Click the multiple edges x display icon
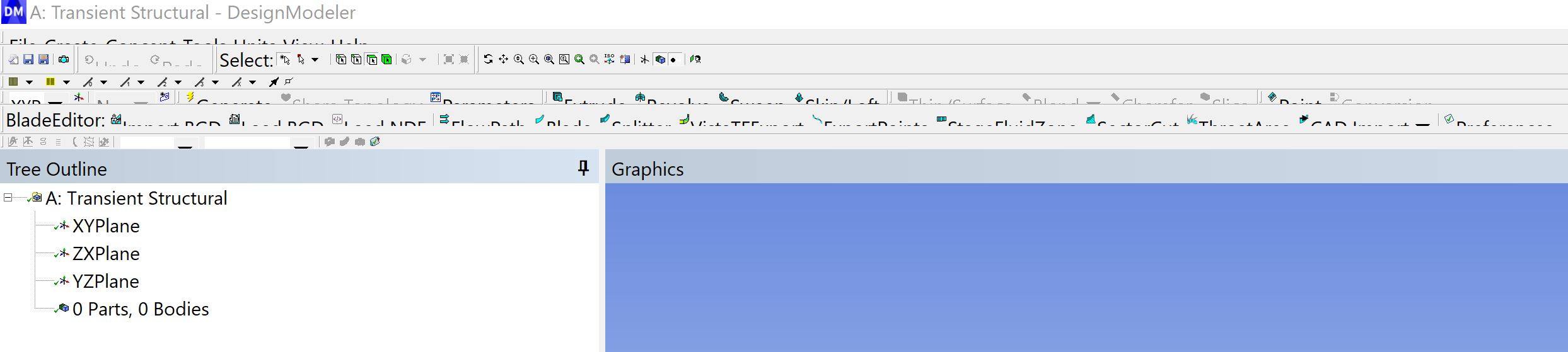The width and height of the screenshot is (1568, 352). click(237, 82)
